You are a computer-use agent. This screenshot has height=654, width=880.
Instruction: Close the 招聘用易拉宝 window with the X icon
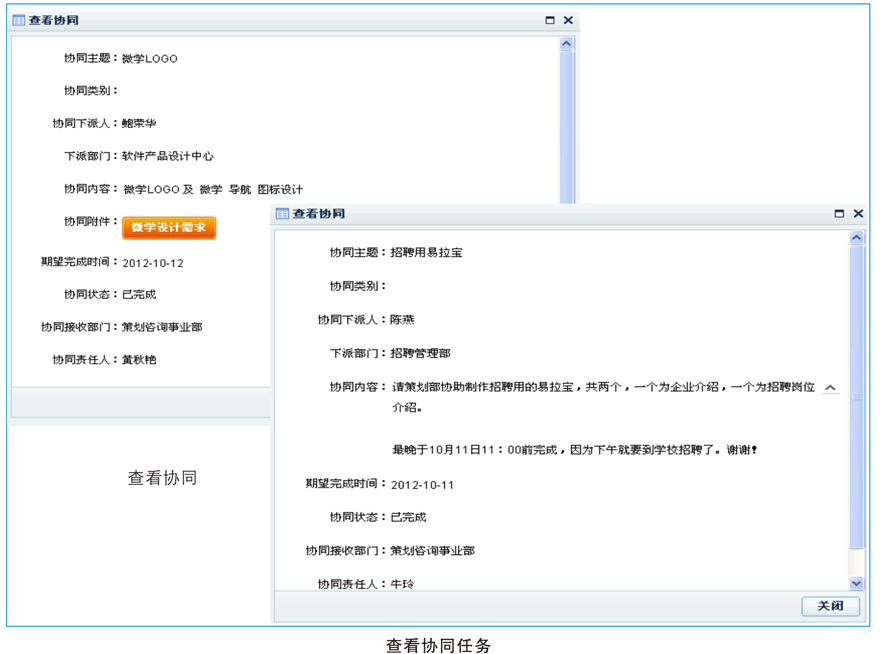(858, 214)
